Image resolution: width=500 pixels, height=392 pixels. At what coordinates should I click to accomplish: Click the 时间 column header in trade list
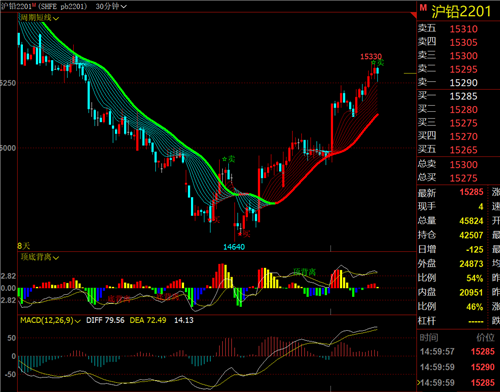click(429, 338)
